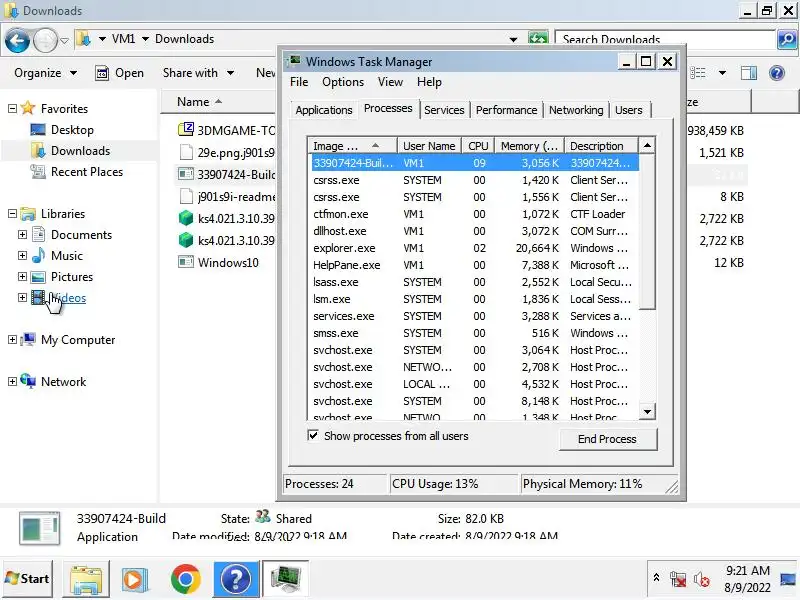Click the Forward arrow in Explorer

(45, 40)
